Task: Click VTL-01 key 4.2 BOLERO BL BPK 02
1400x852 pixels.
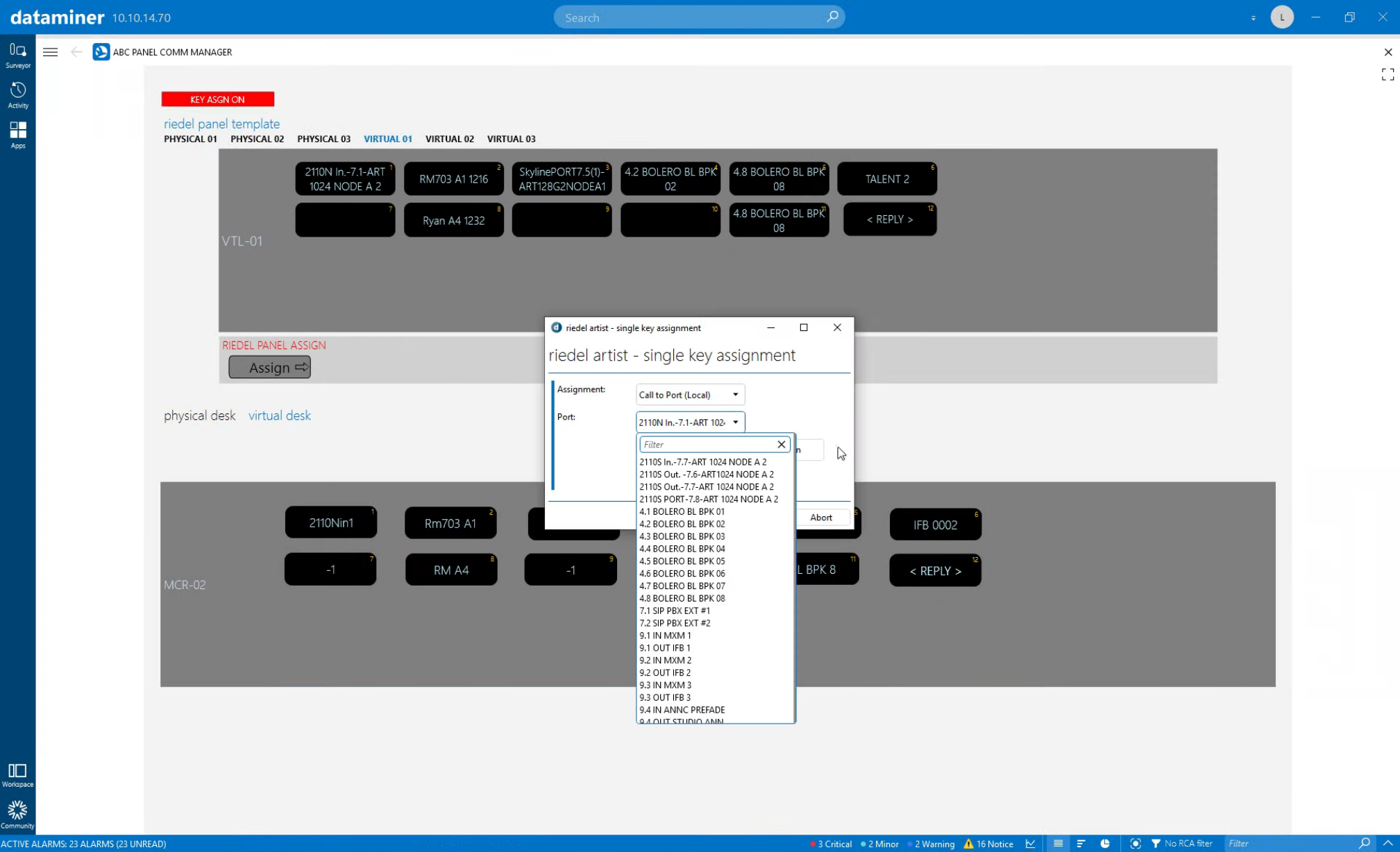Action: click(x=671, y=179)
